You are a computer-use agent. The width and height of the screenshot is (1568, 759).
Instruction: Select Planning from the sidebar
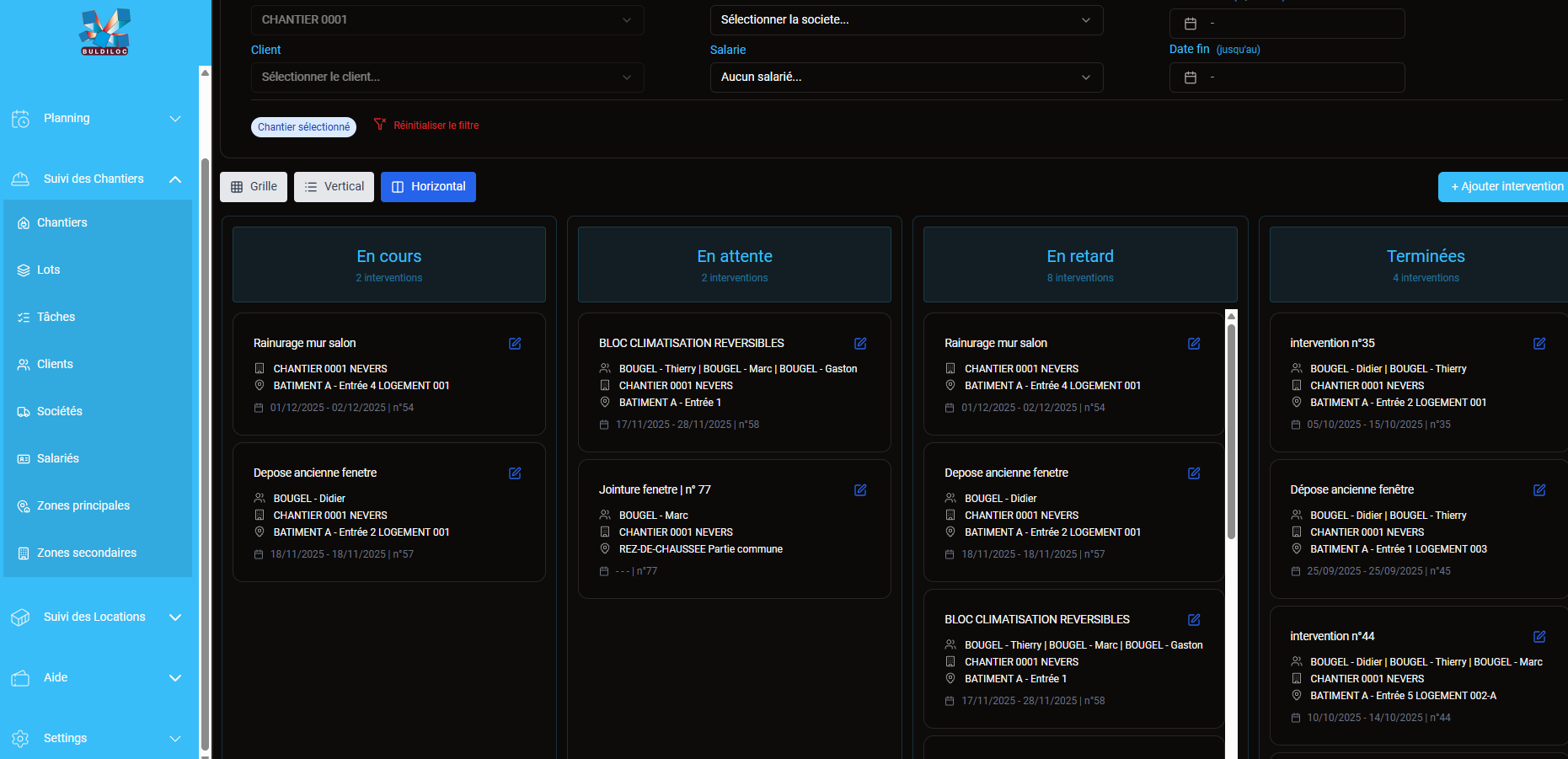click(67, 118)
